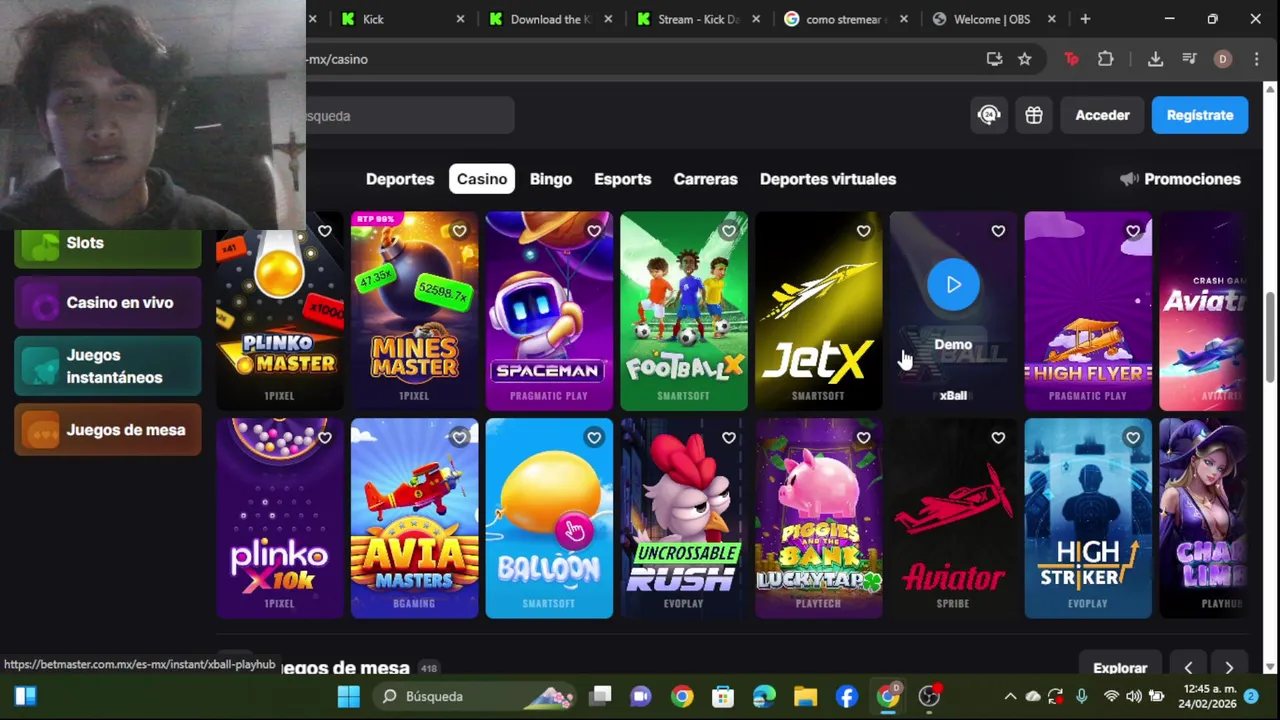Open Casino en vivo sidebar category

[108, 302]
